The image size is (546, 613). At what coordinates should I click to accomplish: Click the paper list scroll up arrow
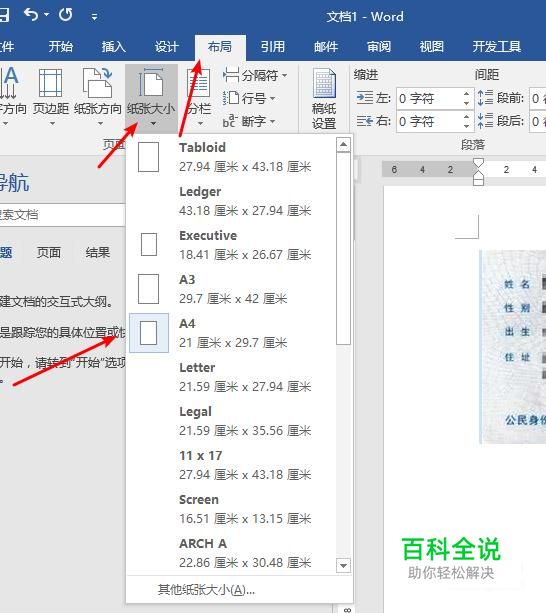tap(343, 145)
